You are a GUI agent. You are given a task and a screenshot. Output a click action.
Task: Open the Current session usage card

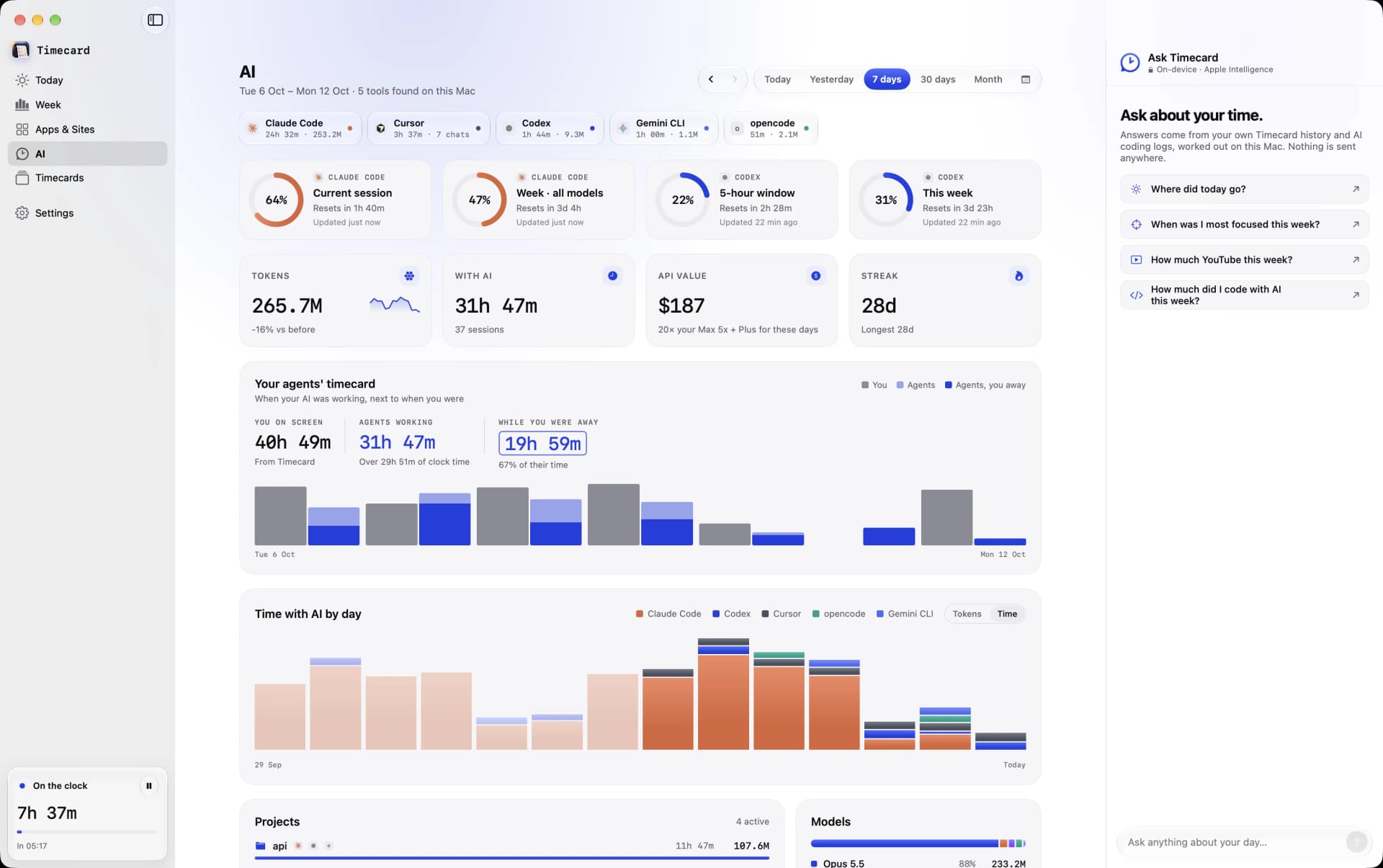click(x=335, y=200)
